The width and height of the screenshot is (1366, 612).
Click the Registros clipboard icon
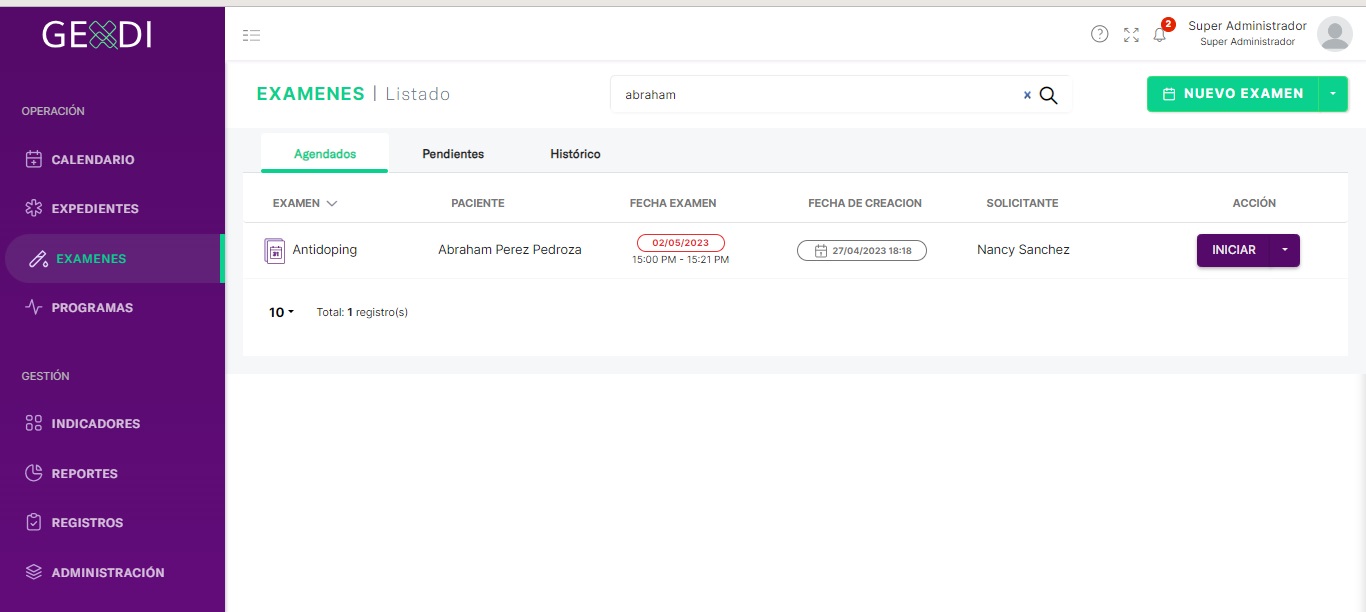(34, 522)
